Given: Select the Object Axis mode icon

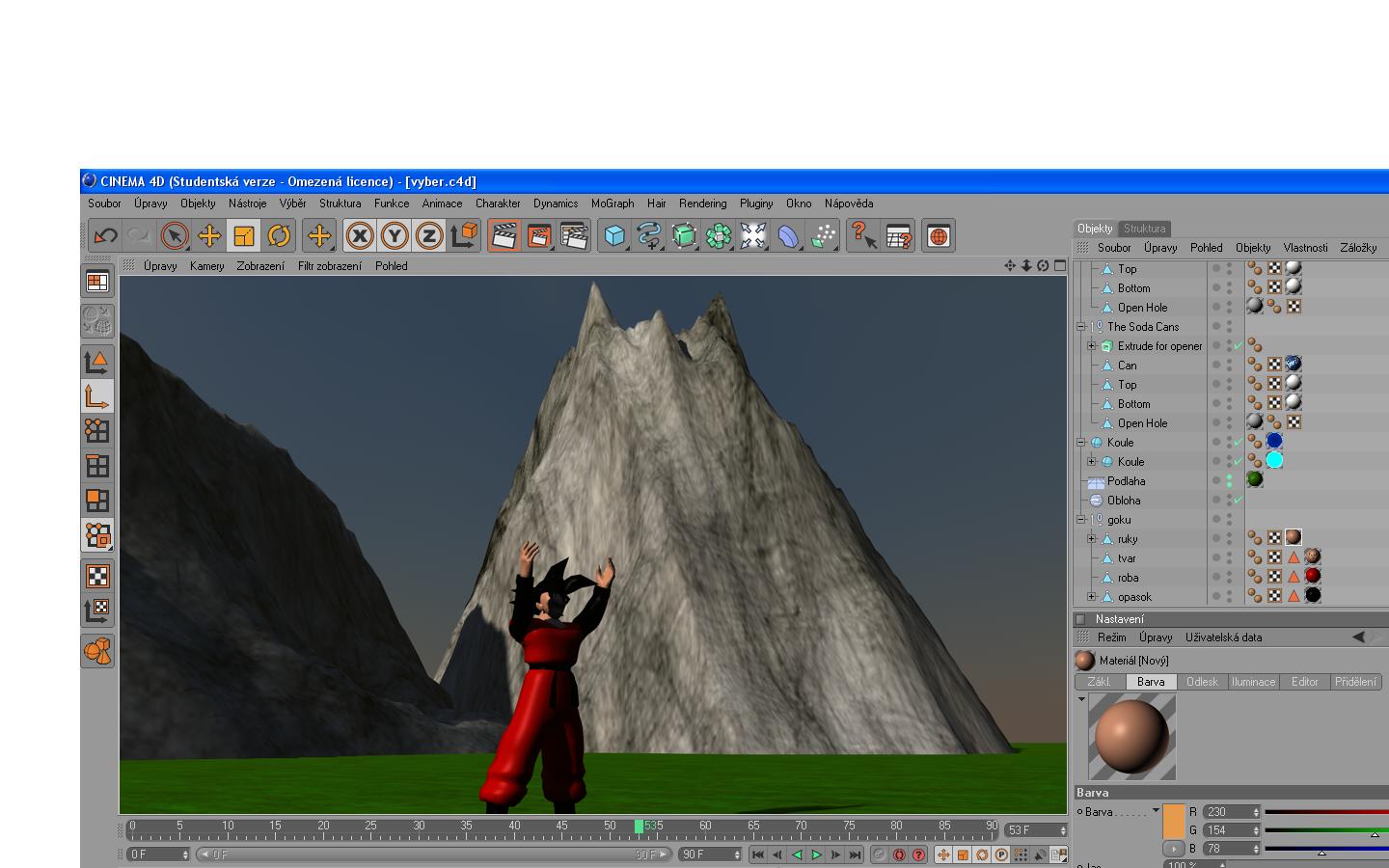Looking at the screenshot, I should pyautogui.click(x=97, y=395).
